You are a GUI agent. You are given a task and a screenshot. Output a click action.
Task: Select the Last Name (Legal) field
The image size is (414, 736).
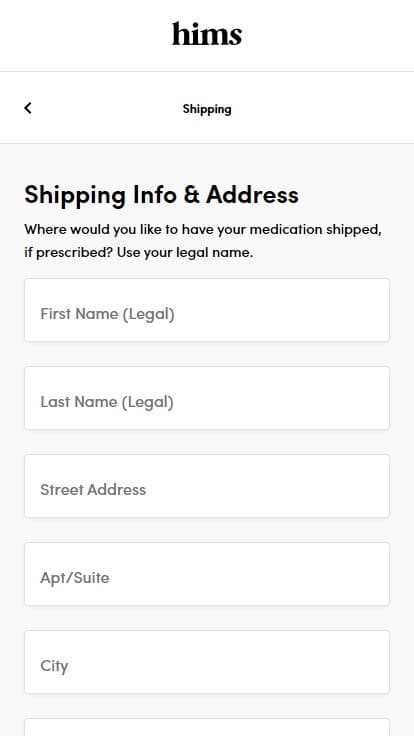(207, 398)
